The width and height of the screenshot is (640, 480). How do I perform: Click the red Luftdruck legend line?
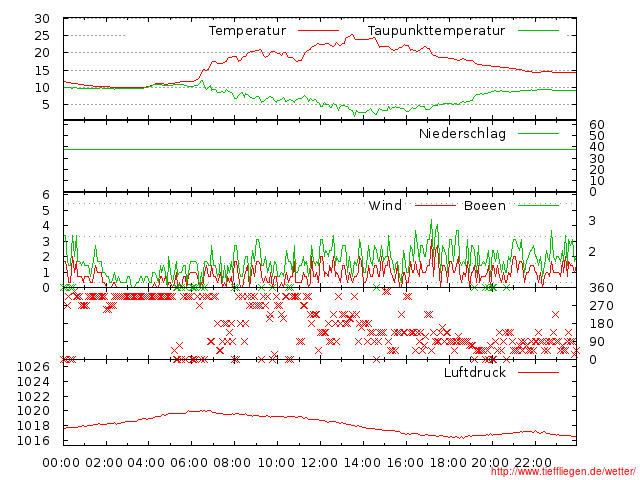(538, 372)
